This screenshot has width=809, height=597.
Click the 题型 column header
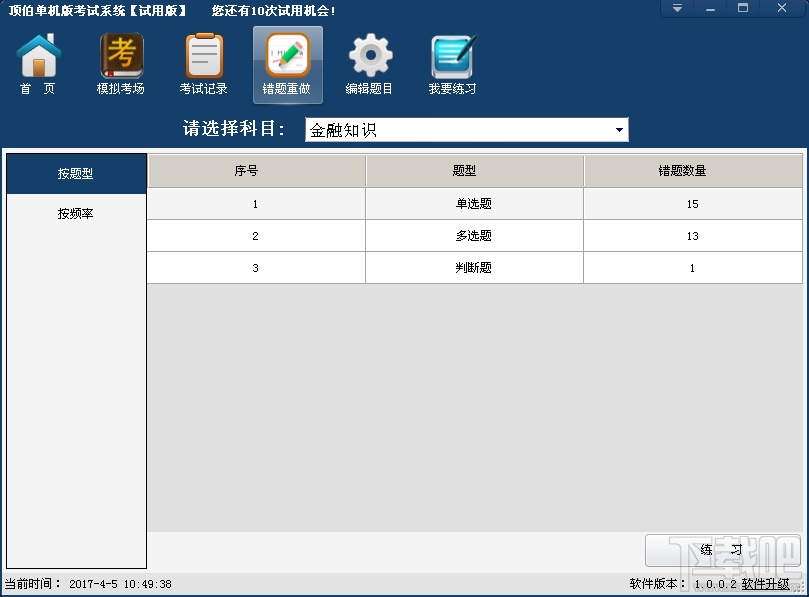tap(473, 171)
